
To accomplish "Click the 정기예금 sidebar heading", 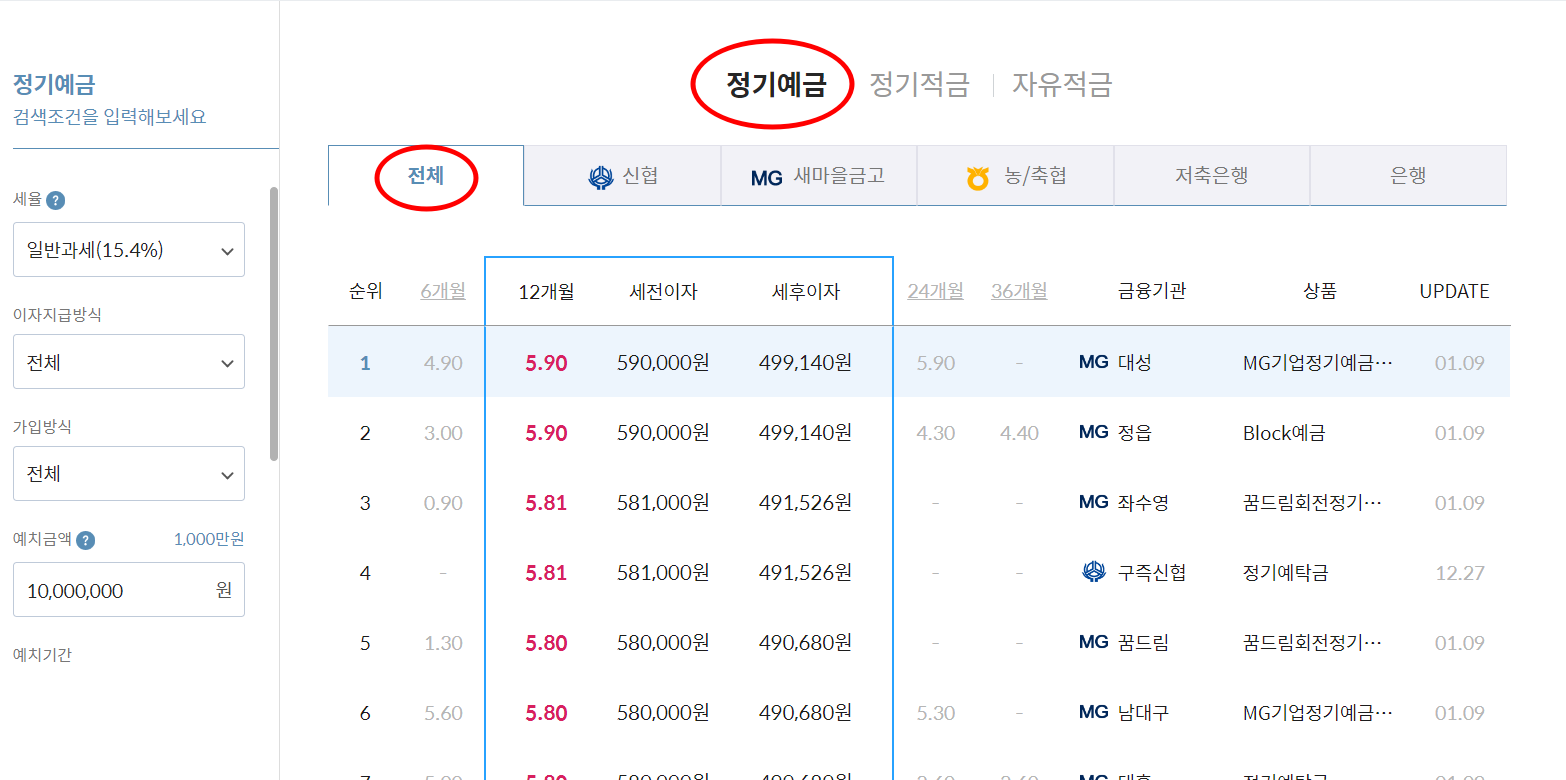I will pyautogui.click(x=54, y=84).
